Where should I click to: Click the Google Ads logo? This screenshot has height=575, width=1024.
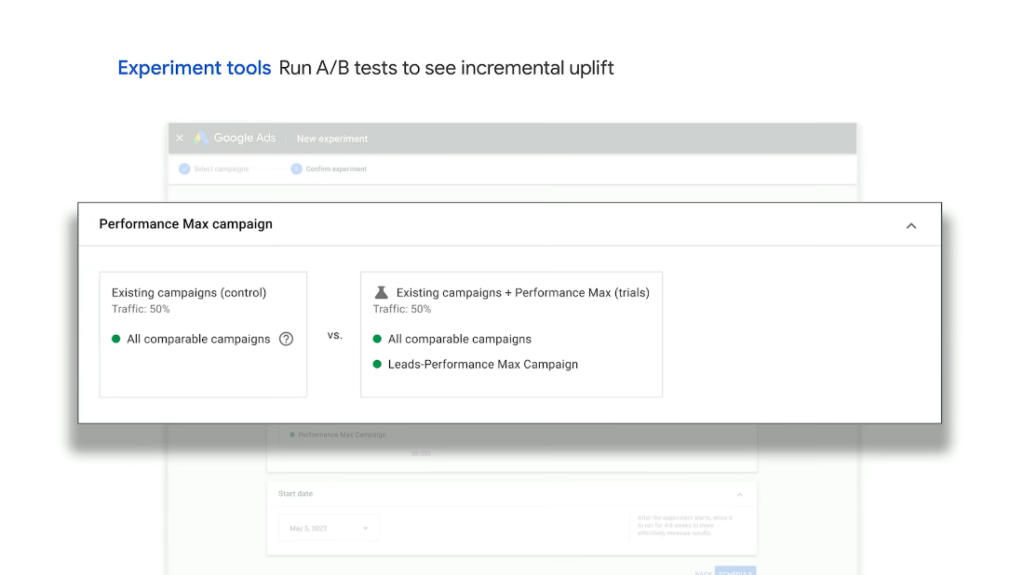tap(236, 138)
